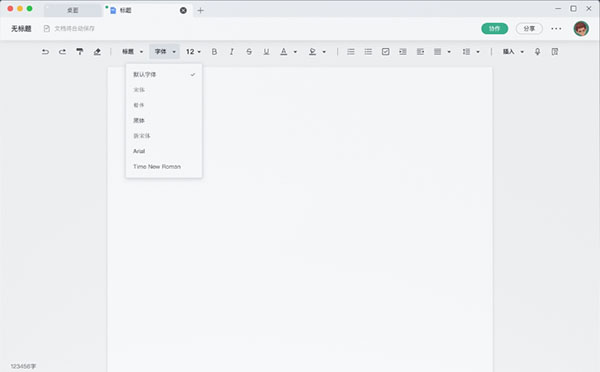
Task: Click the clear formatting eraser icon
Action: [x=97, y=52]
